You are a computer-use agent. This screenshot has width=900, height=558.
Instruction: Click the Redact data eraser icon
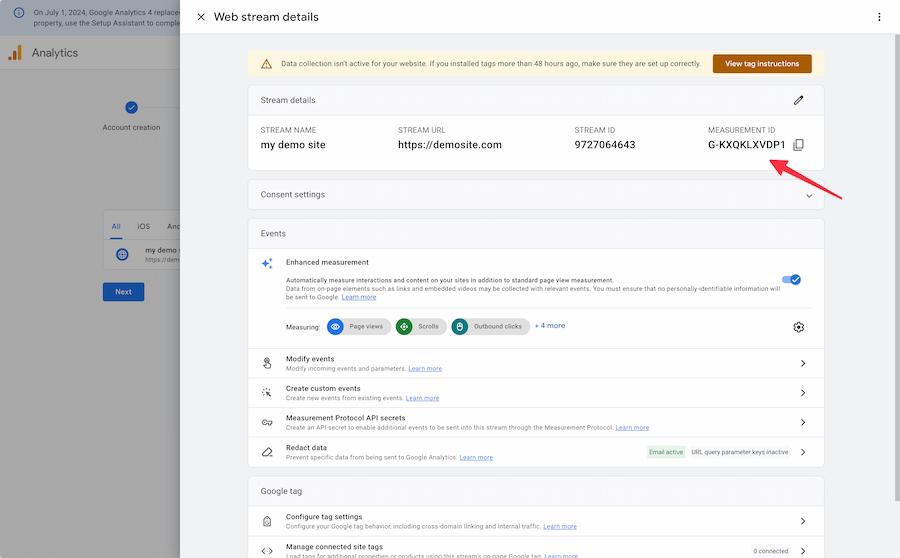[267, 452]
